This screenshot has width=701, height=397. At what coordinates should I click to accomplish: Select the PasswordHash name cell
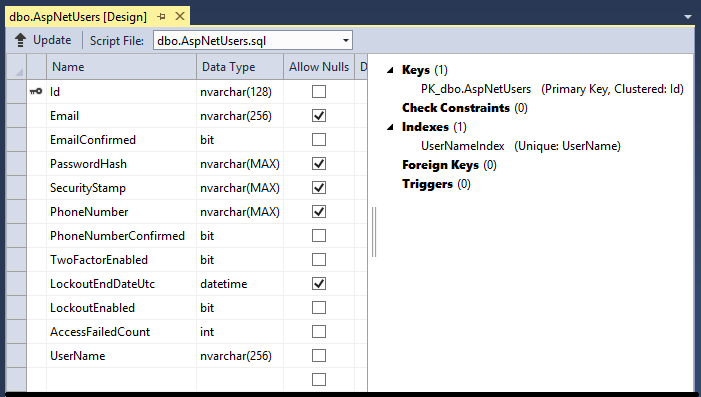(121, 164)
